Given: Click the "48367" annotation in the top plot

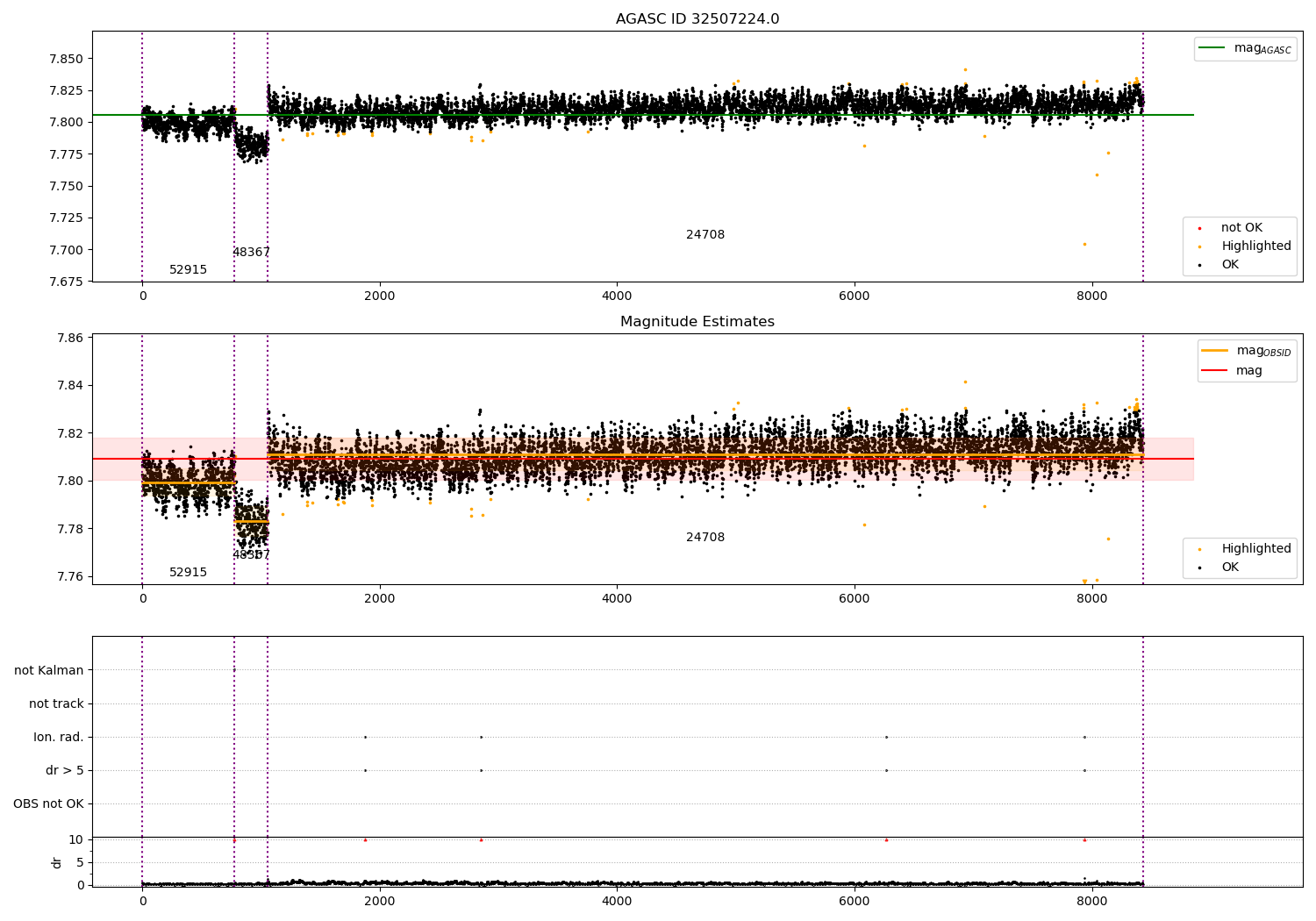Looking at the screenshot, I should pyautogui.click(x=251, y=253).
